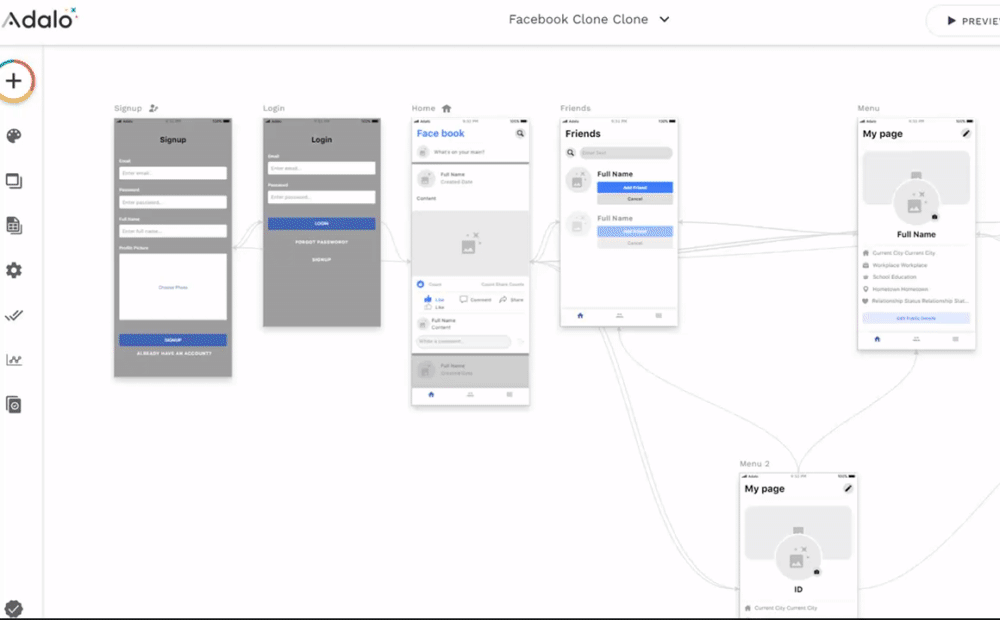Image resolution: width=1000 pixels, height=620 pixels.
Task: Click the pencil edit icon on Menu 2 screen
Action: (x=848, y=489)
